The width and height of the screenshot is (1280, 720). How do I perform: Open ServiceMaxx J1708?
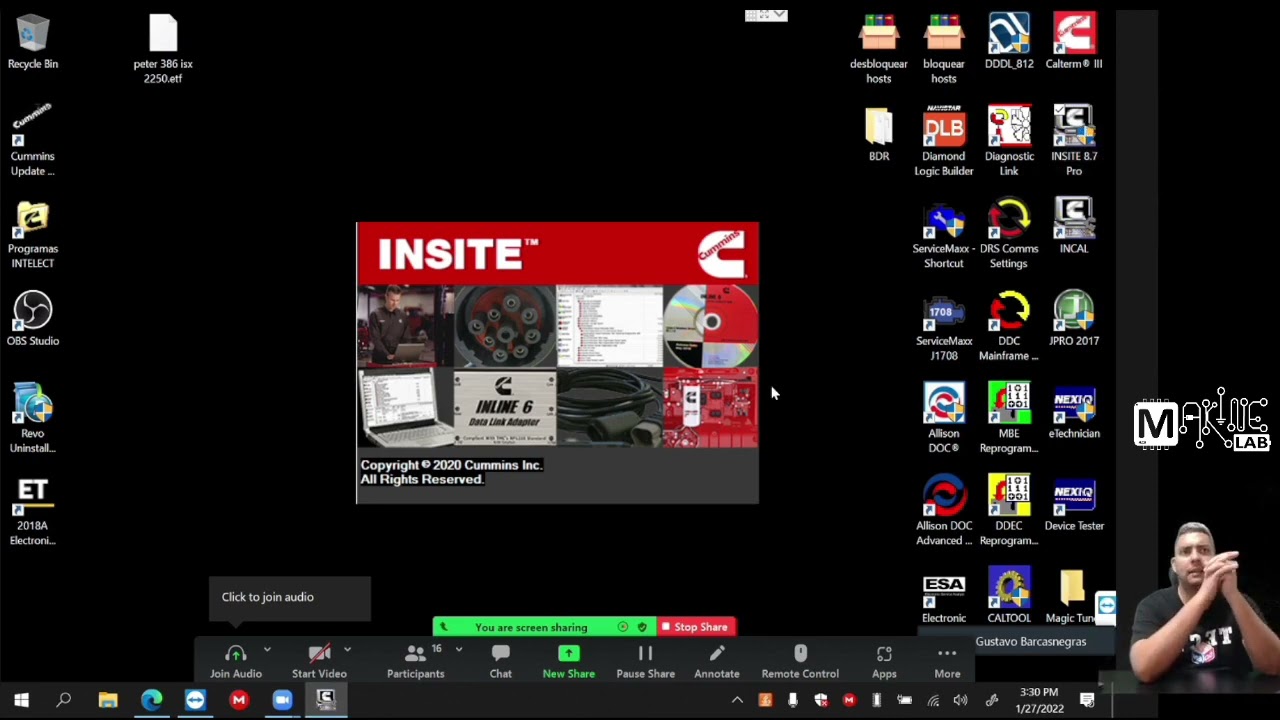[x=944, y=327]
